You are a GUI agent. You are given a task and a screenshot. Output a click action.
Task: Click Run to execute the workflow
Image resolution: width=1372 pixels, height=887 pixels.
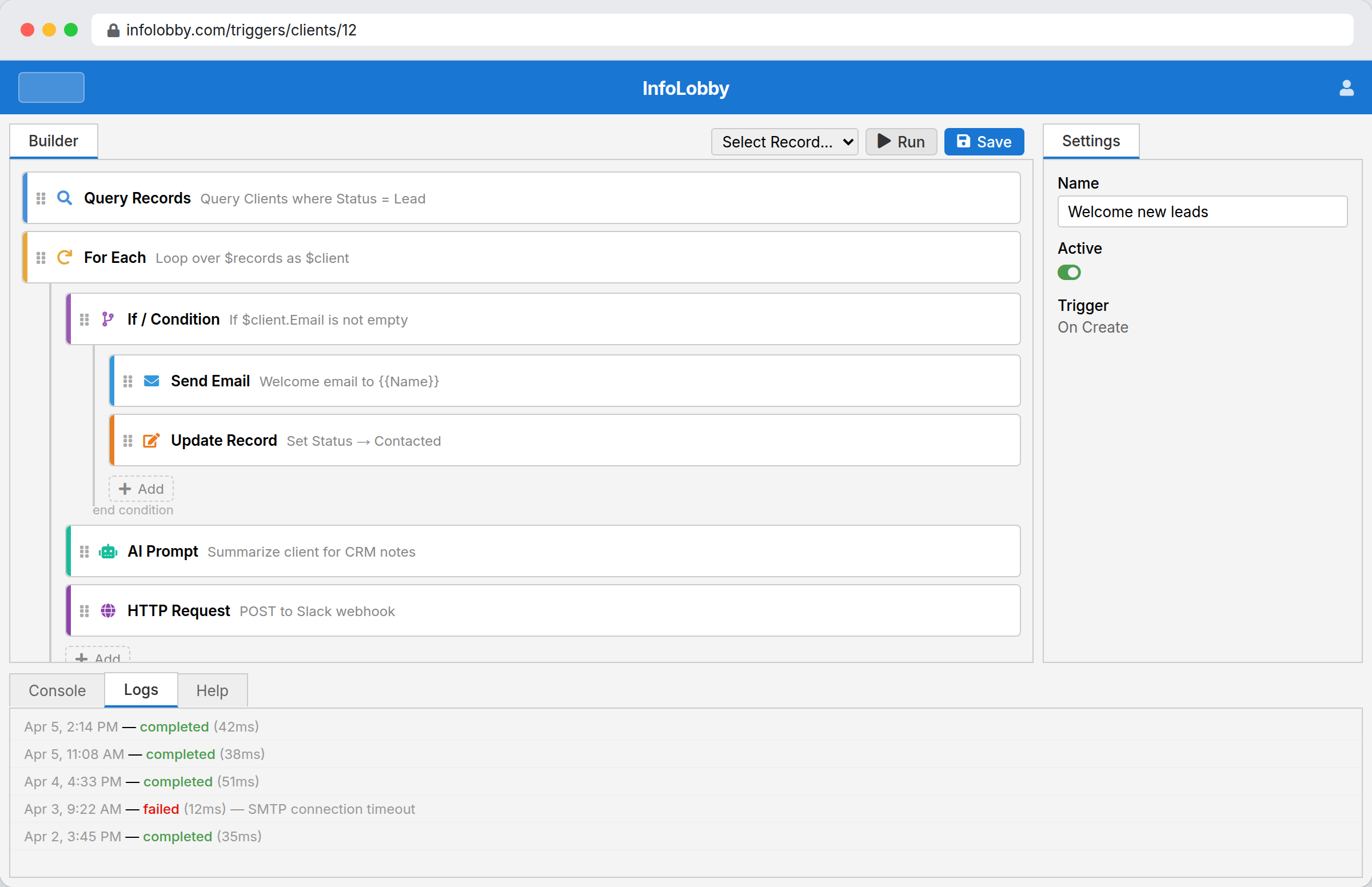click(901, 141)
